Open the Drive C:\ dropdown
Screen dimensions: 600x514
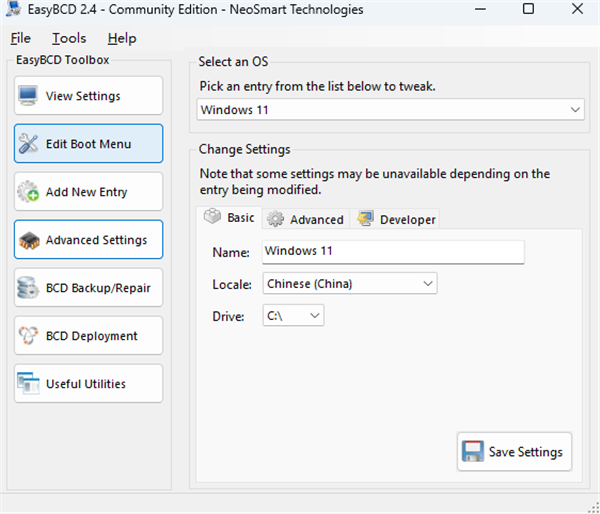[293, 316]
